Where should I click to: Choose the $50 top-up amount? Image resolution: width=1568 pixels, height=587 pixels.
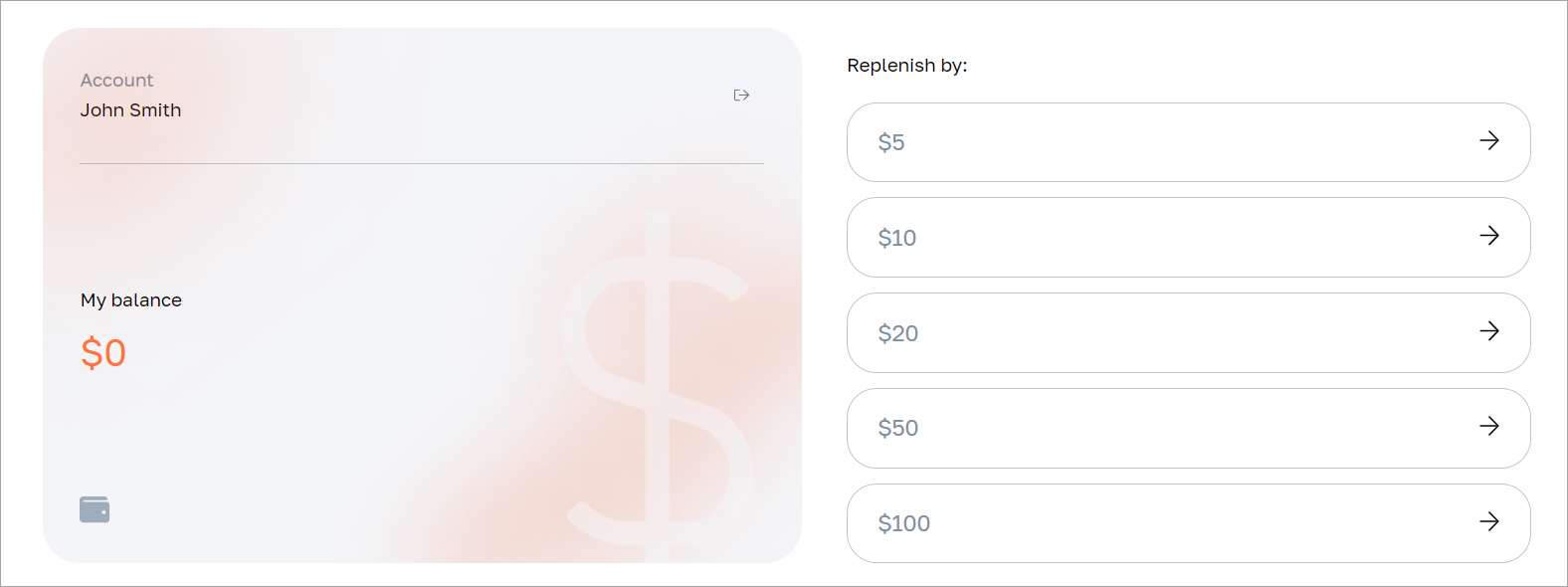pyautogui.click(x=1188, y=428)
